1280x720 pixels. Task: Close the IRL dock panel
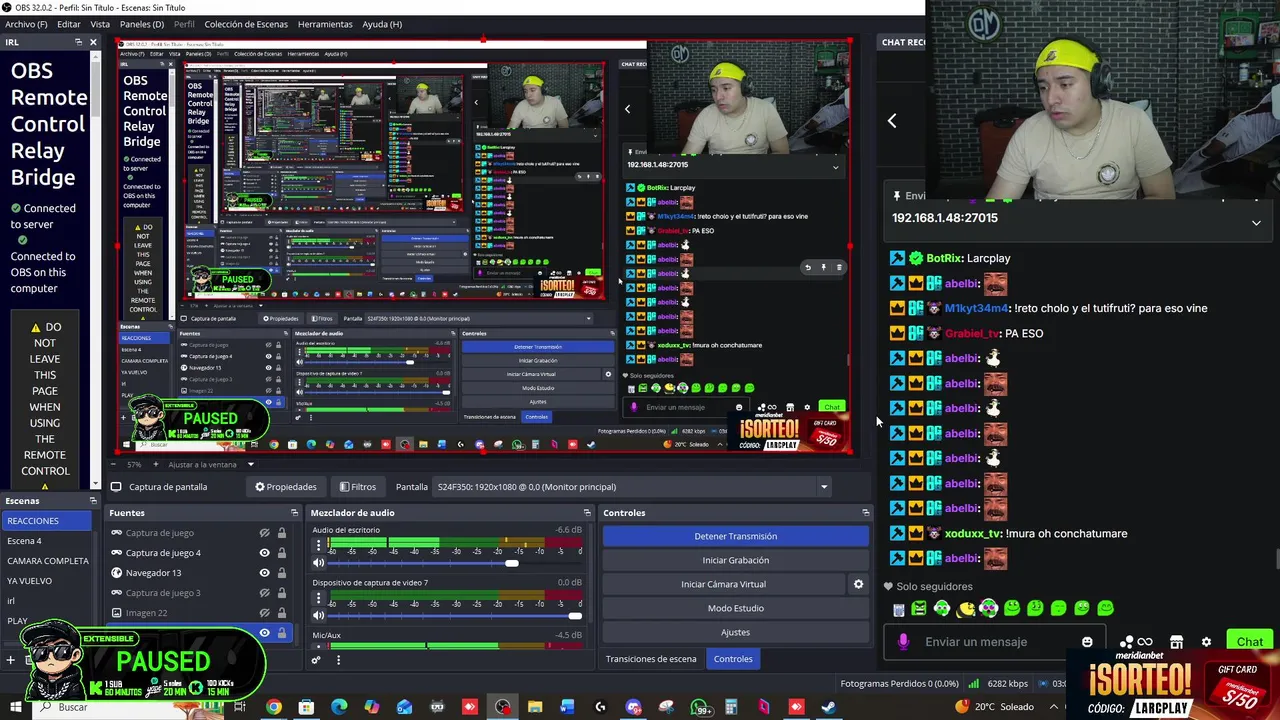click(93, 42)
